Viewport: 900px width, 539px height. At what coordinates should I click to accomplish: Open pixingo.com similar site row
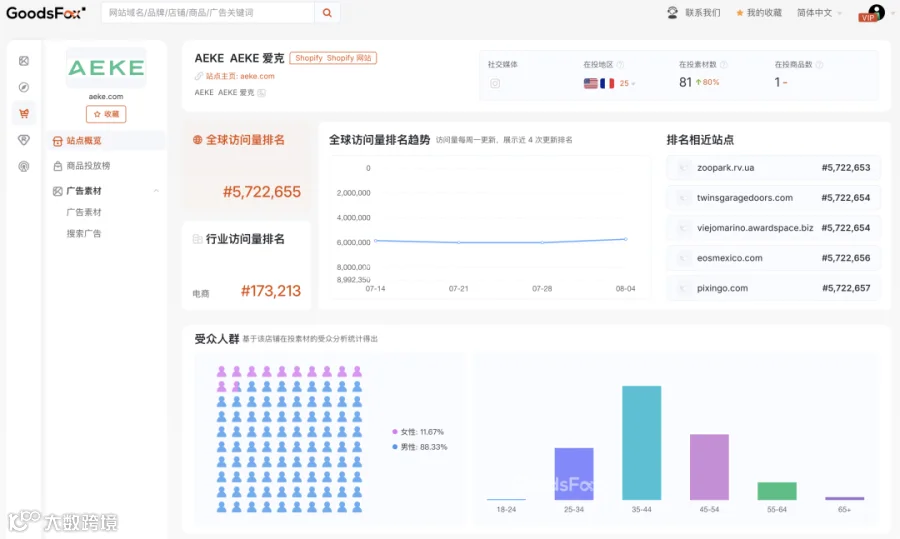pos(773,288)
